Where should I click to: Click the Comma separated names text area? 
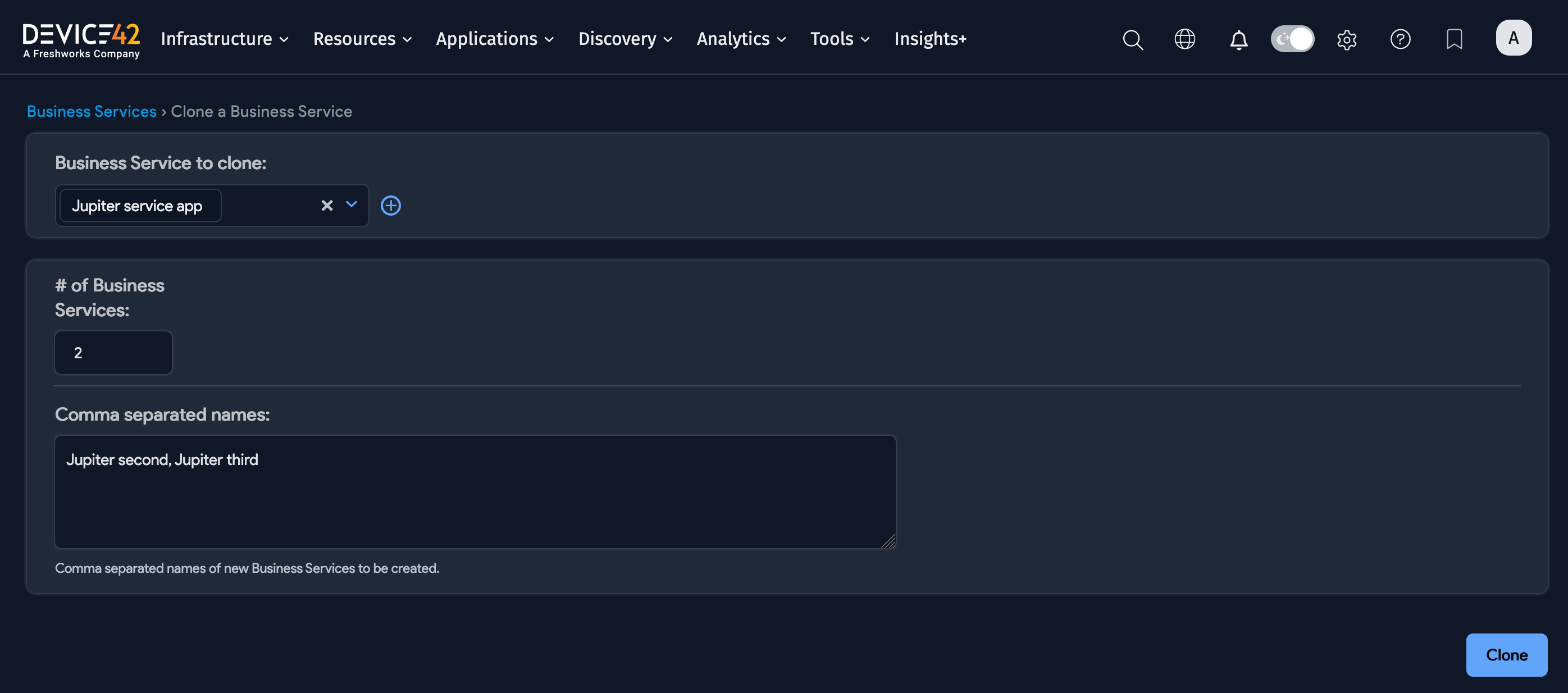pos(475,491)
